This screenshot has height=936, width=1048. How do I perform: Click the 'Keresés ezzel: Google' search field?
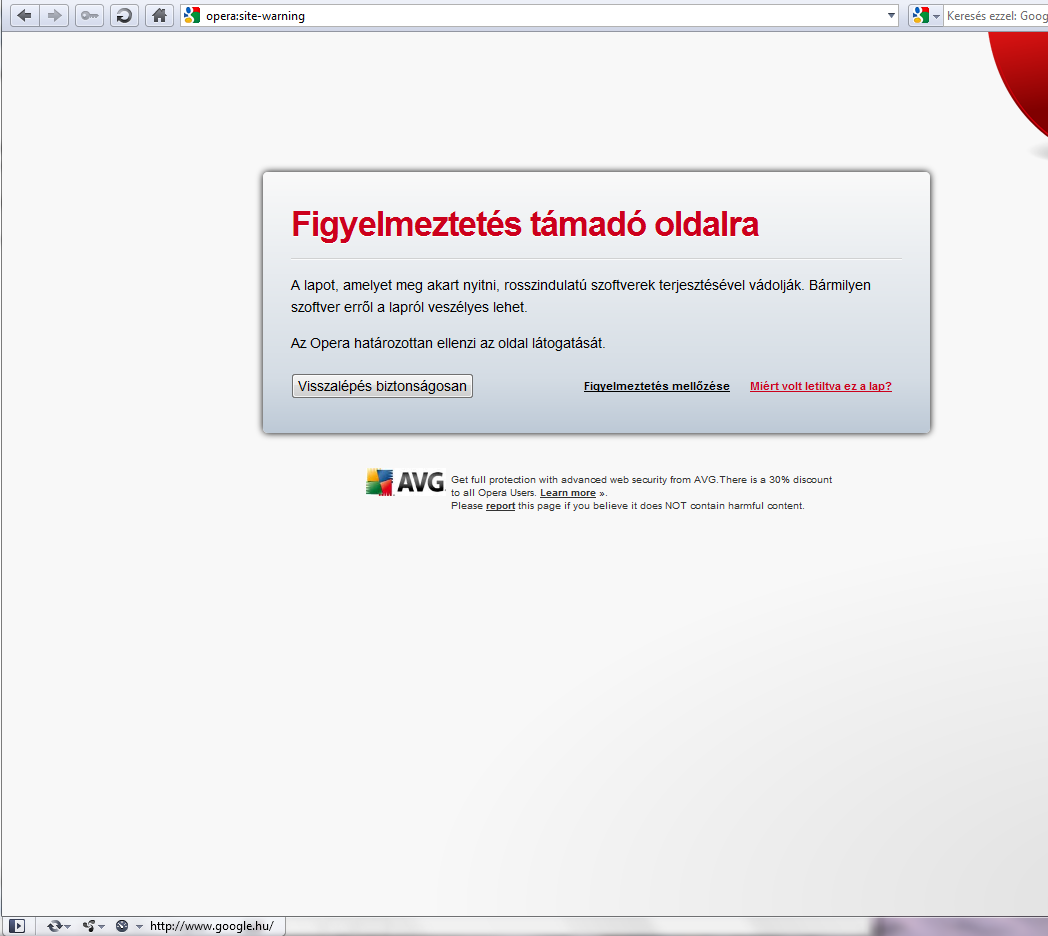tap(995, 16)
